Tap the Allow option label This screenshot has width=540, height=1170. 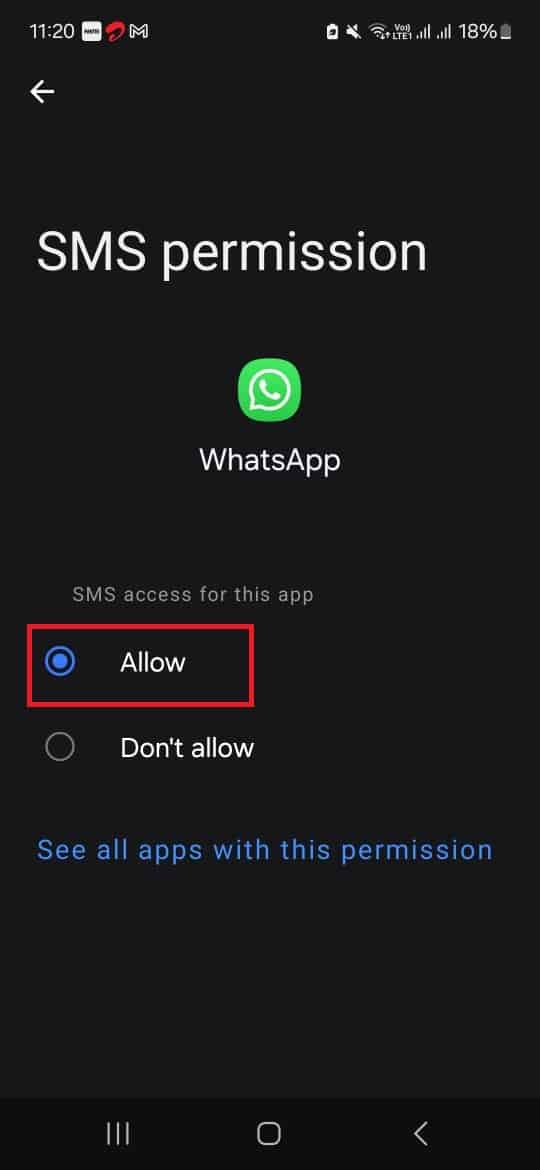point(153,662)
